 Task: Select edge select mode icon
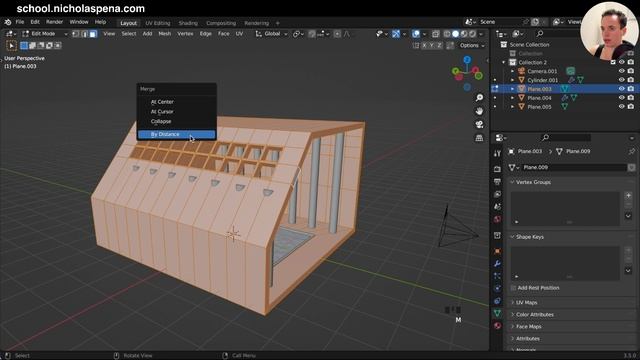pyautogui.click(x=84, y=34)
